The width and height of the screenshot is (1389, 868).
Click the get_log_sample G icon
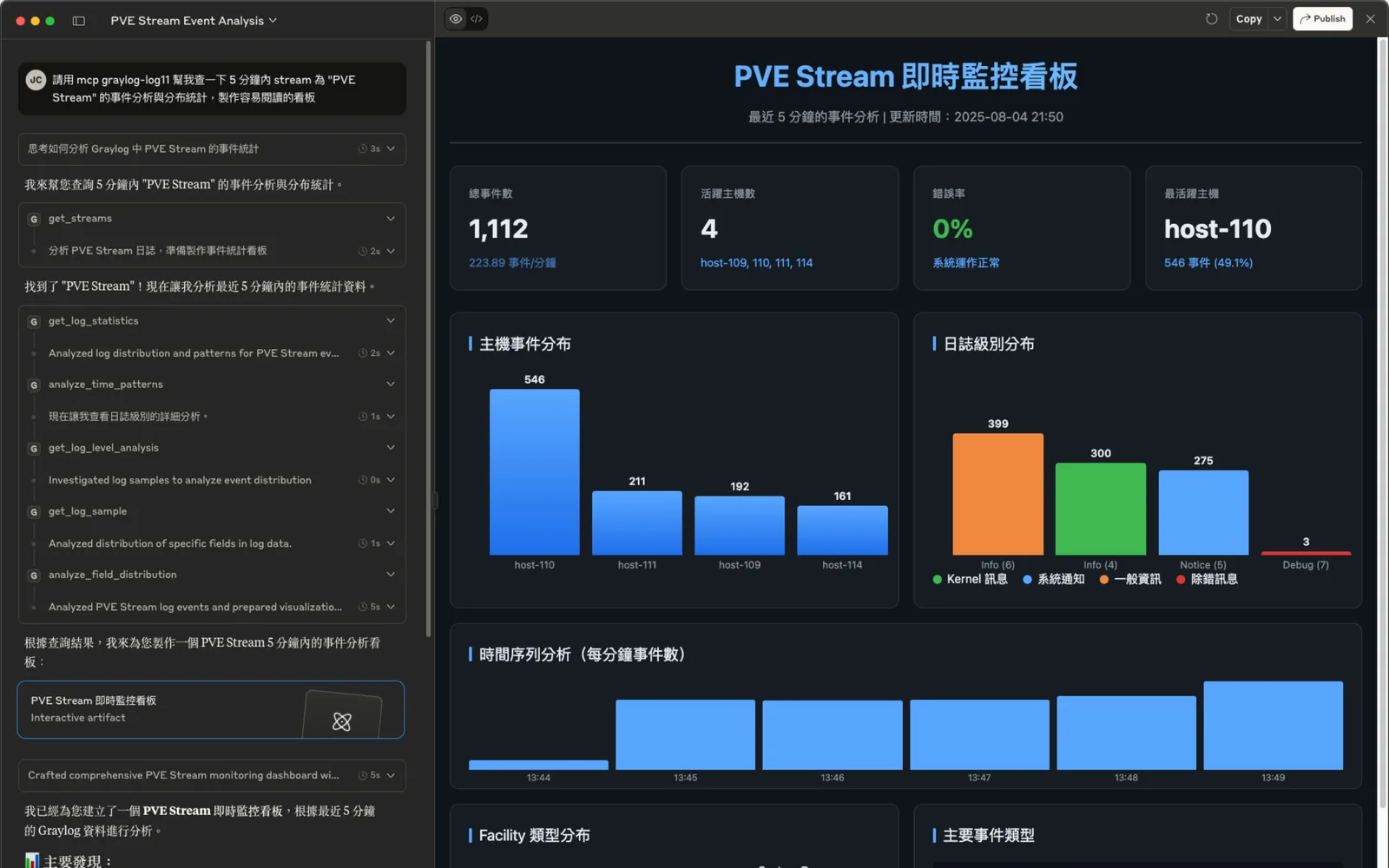pyautogui.click(x=34, y=512)
